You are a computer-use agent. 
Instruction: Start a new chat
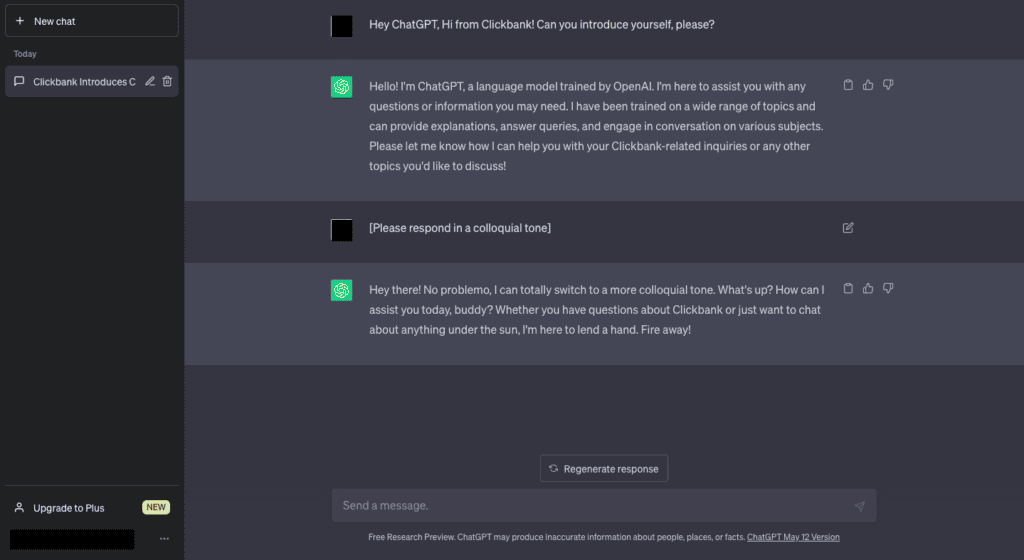pyautogui.click(x=91, y=21)
